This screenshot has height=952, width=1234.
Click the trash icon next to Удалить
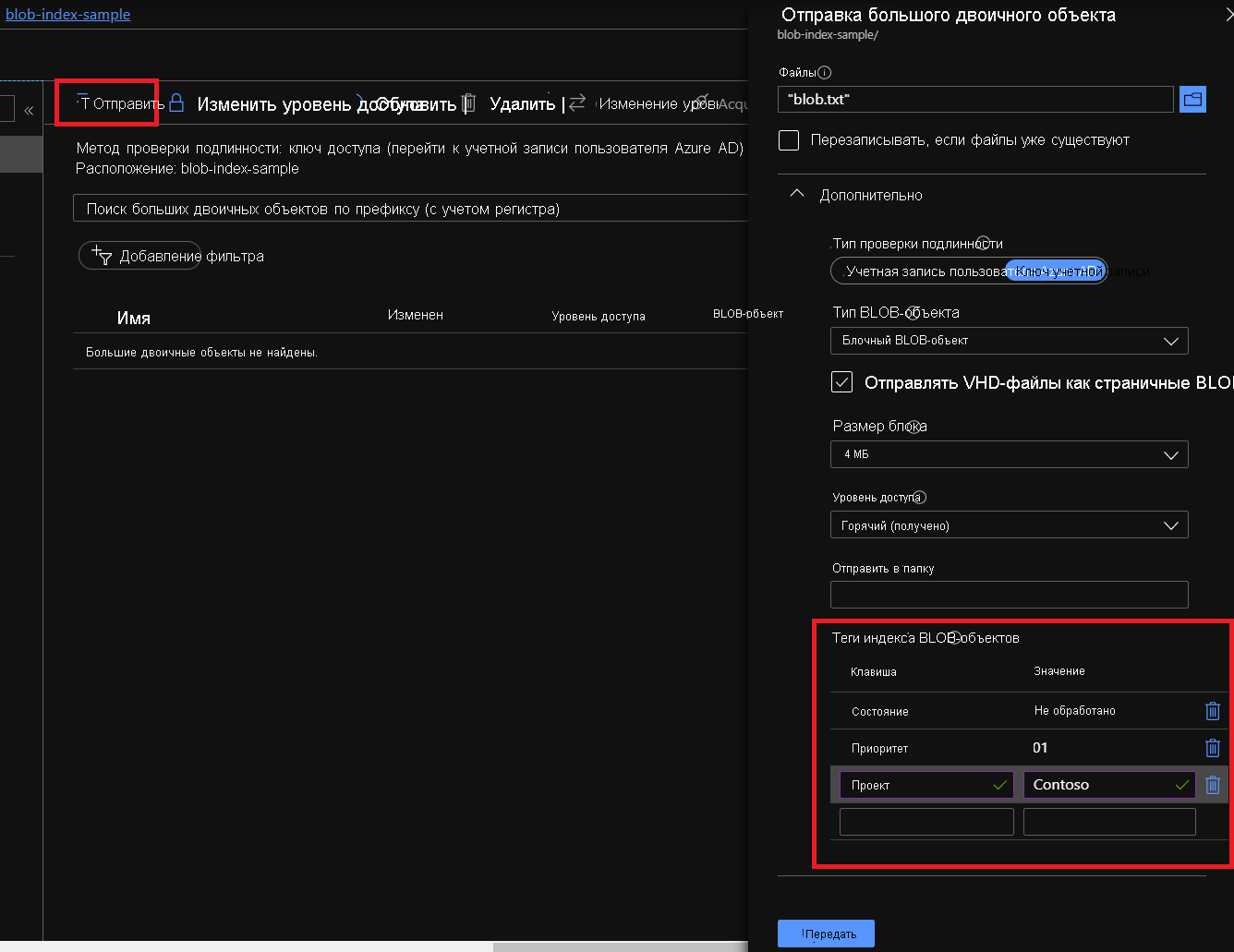(468, 102)
